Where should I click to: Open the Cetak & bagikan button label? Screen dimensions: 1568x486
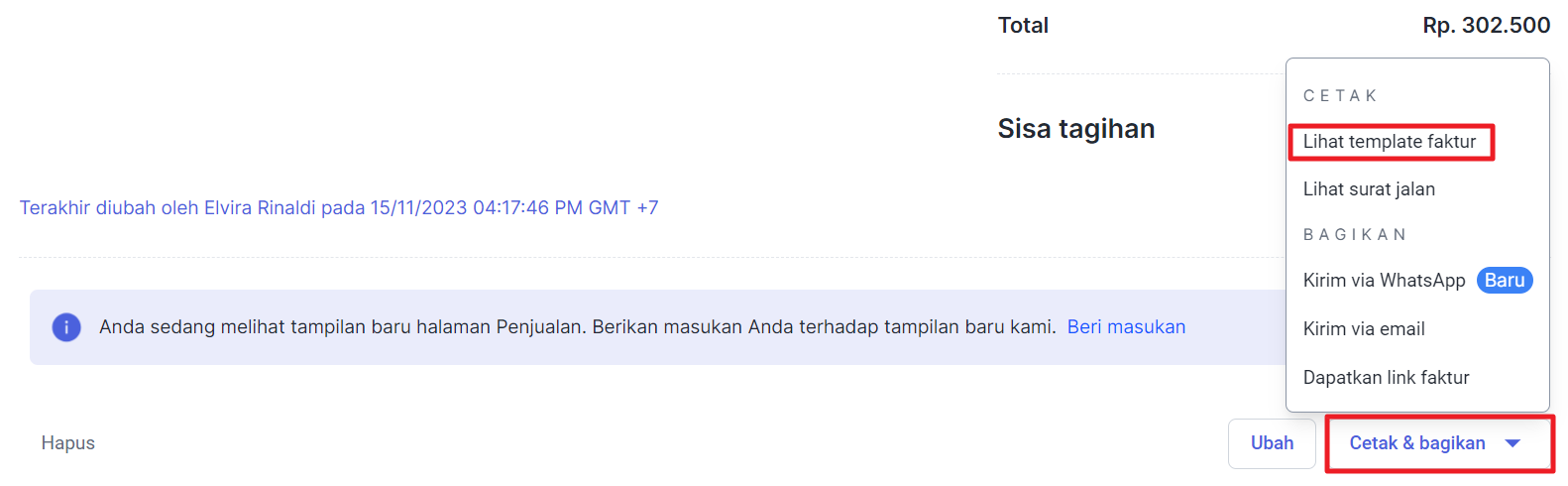point(1417,443)
